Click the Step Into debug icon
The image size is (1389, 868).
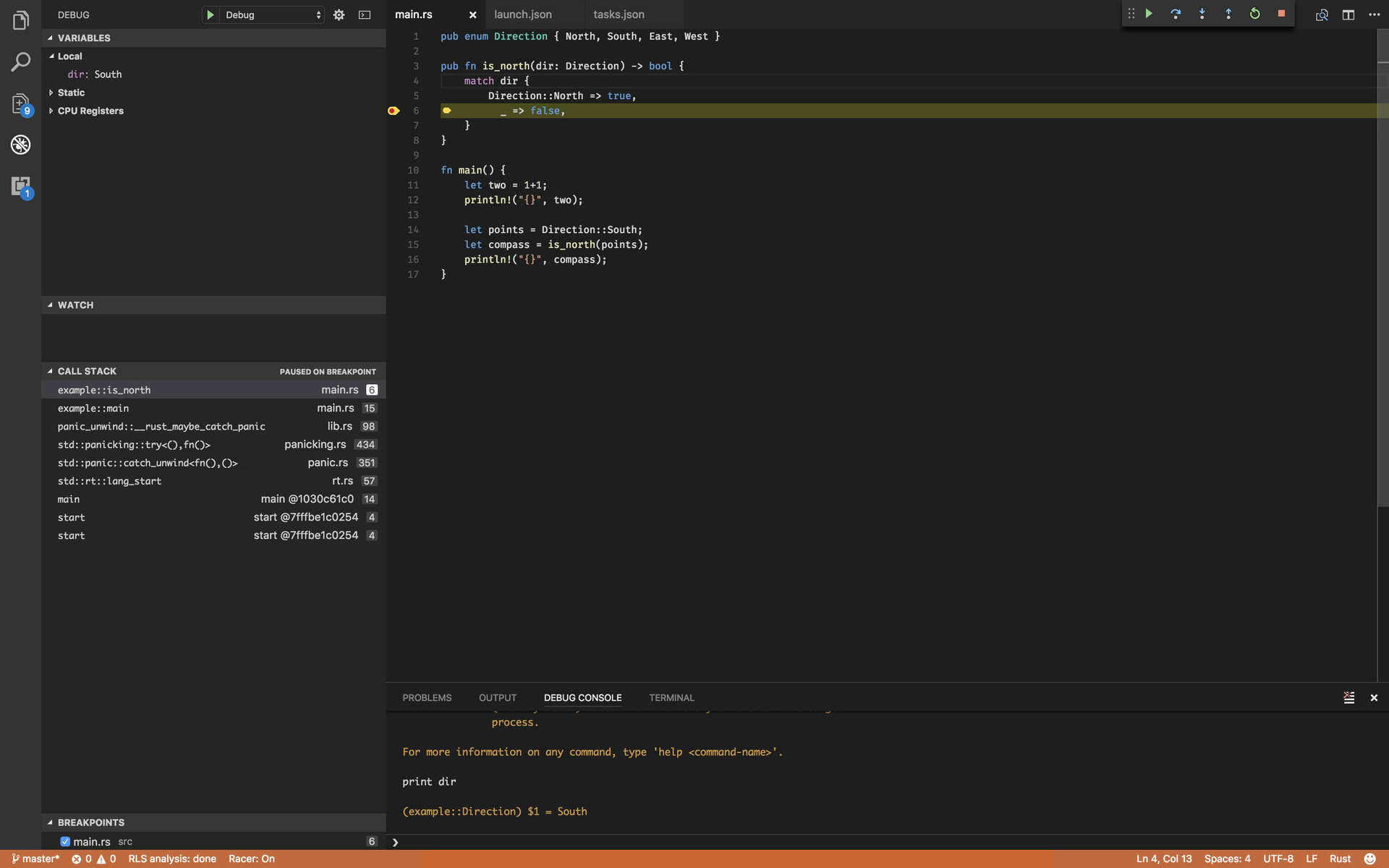pos(1201,14)
